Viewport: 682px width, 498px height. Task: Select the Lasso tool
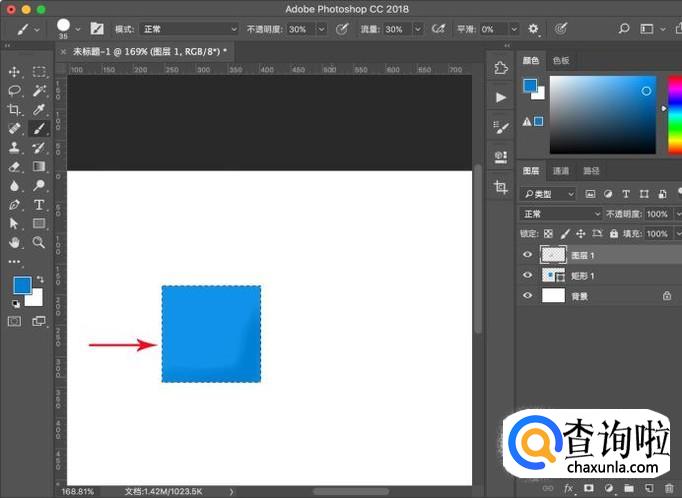15,91
